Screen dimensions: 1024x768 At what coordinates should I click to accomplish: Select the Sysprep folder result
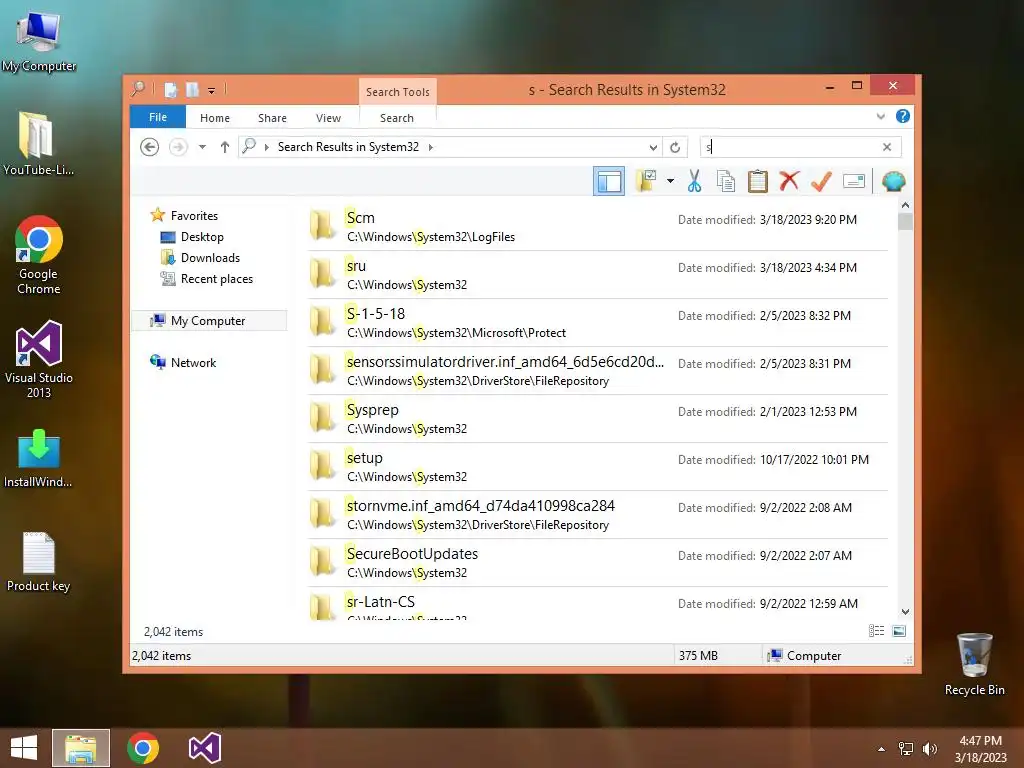pyautogui.click(x=598, y=419)
